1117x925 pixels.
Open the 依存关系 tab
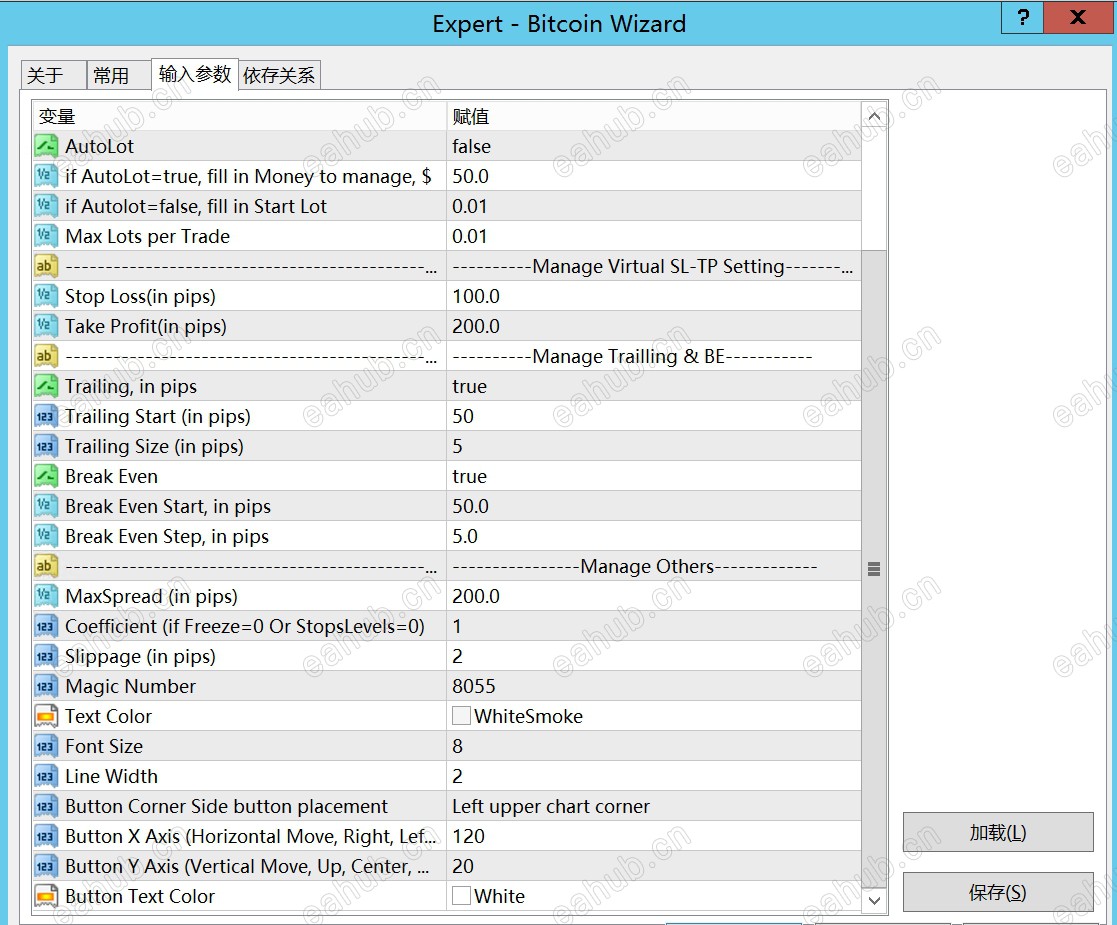(x=279, y=76)
